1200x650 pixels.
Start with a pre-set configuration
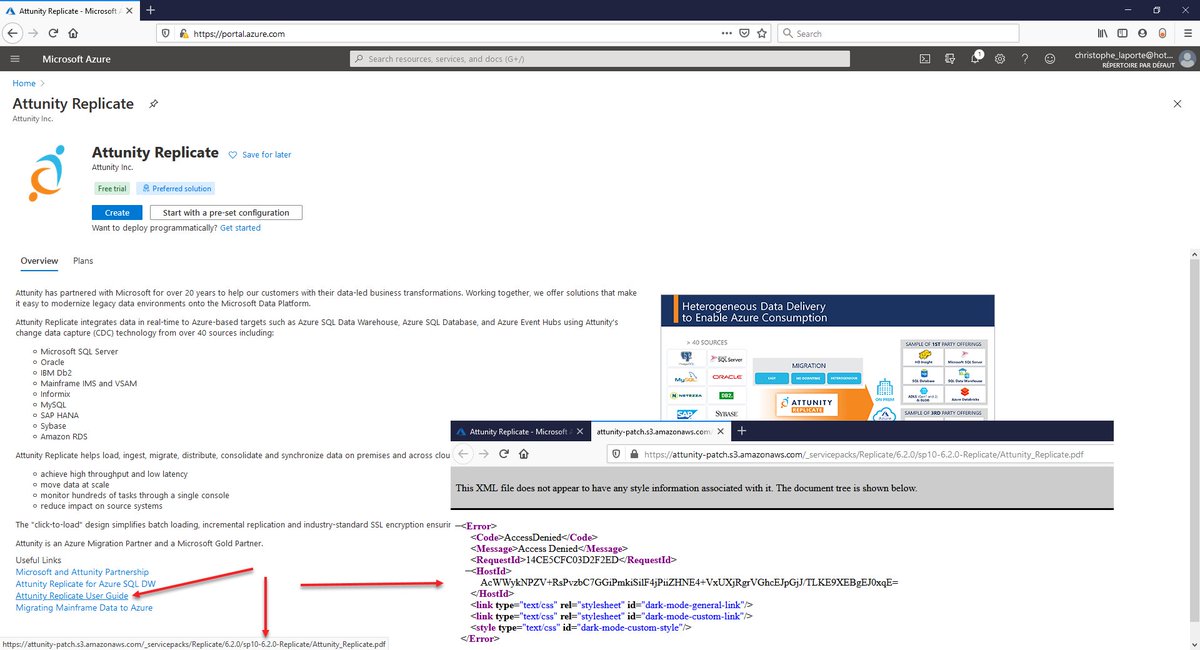point(226,212)
